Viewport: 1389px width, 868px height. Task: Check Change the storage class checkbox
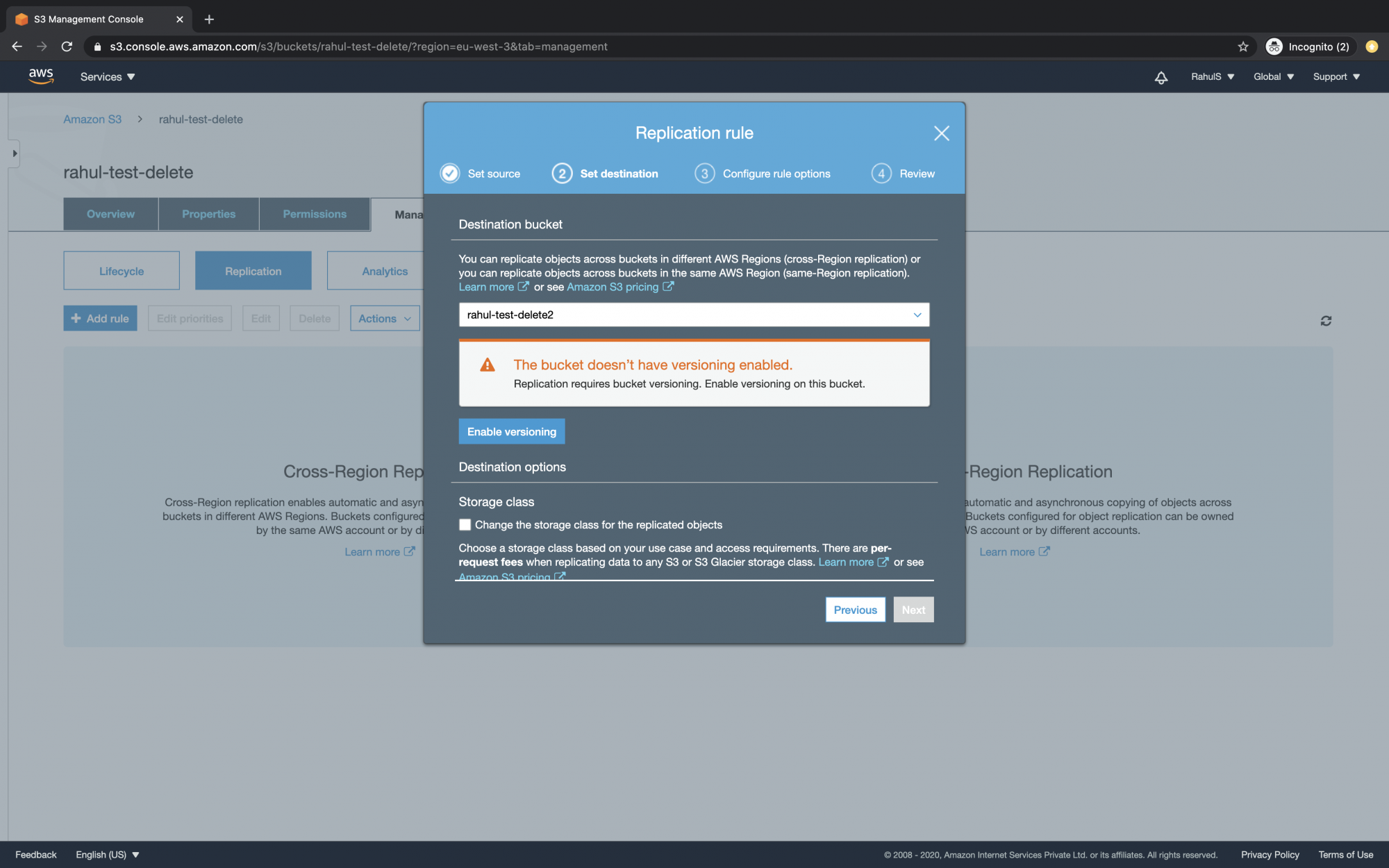(465, 525)
